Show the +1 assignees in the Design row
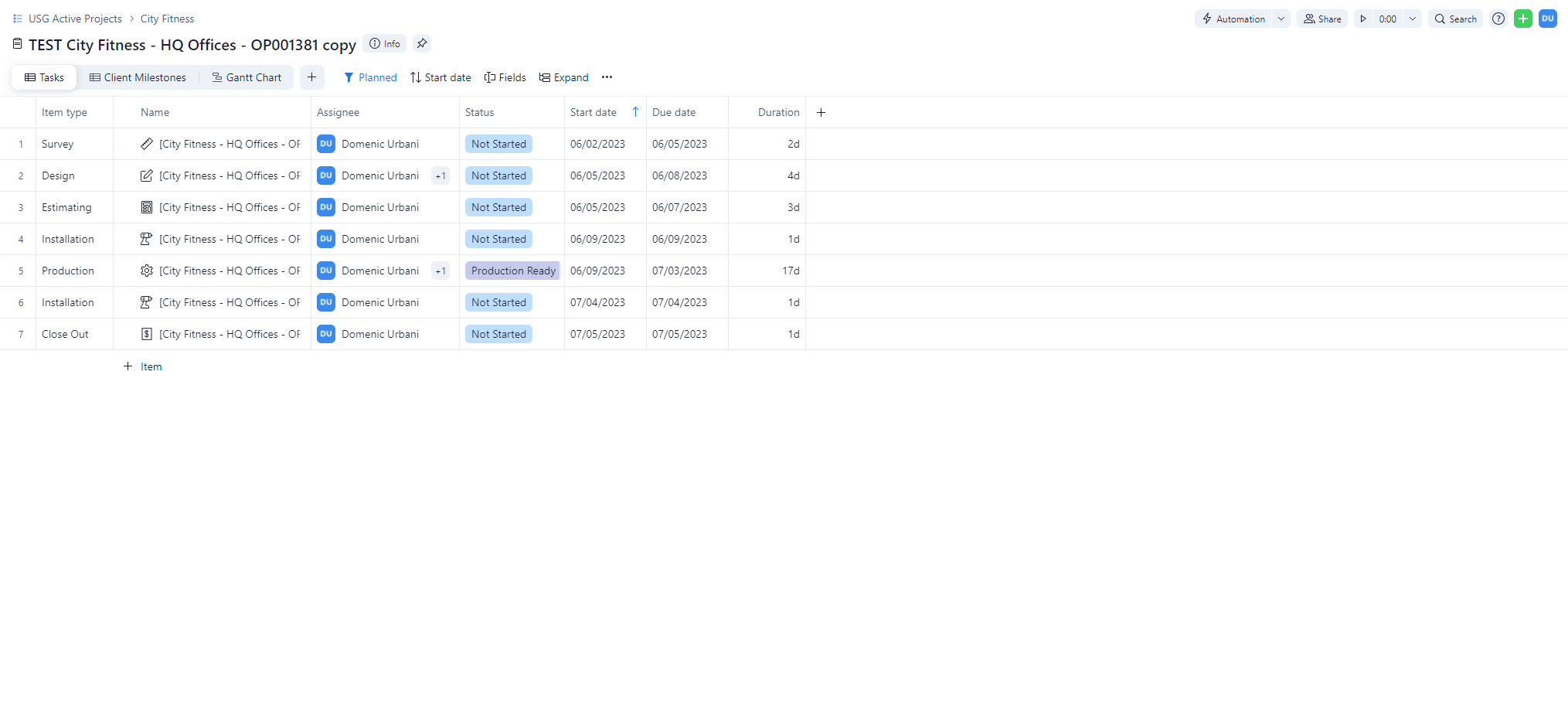Screen dimensions: 1568x722 coord(440,175)
